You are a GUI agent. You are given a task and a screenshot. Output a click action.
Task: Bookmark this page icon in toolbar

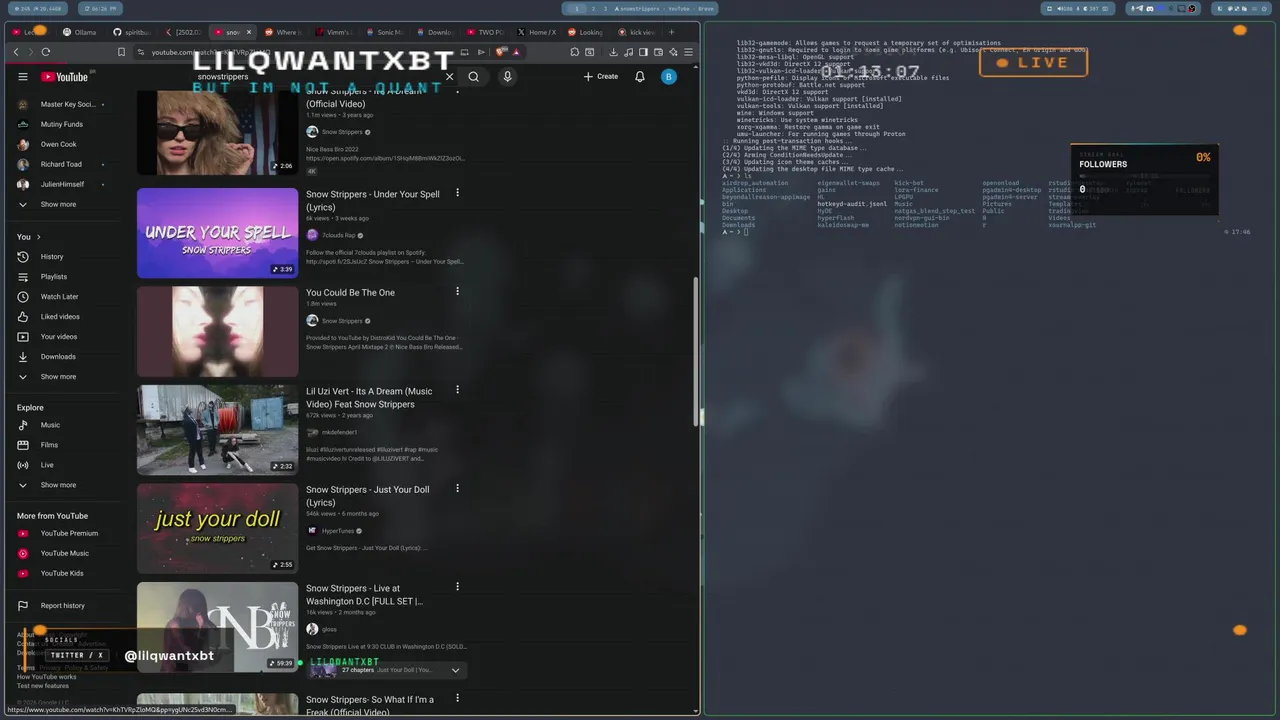tap(121, 52)
